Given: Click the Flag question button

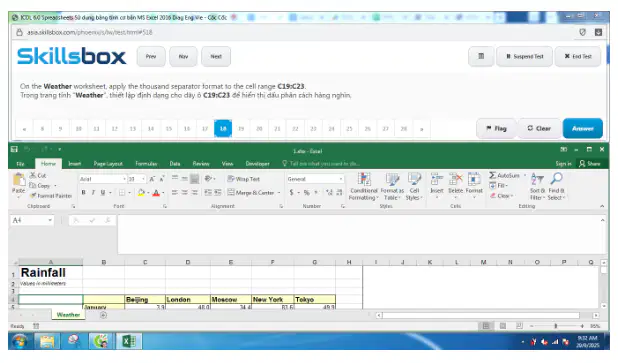Looking at the screenshot, I should (x=496, y=128).
